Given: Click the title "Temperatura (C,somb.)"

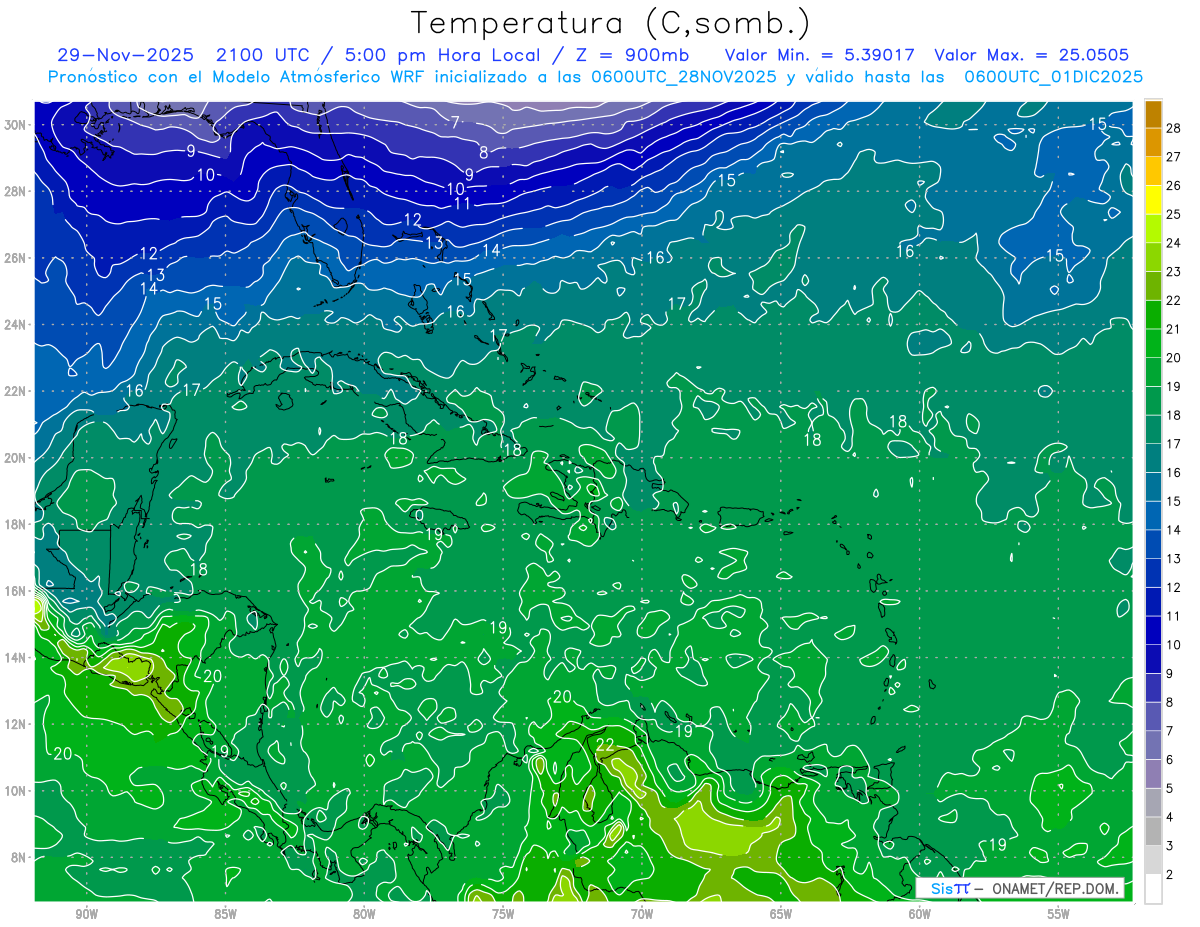Looking at the screenshot, I should click(611, 23).
